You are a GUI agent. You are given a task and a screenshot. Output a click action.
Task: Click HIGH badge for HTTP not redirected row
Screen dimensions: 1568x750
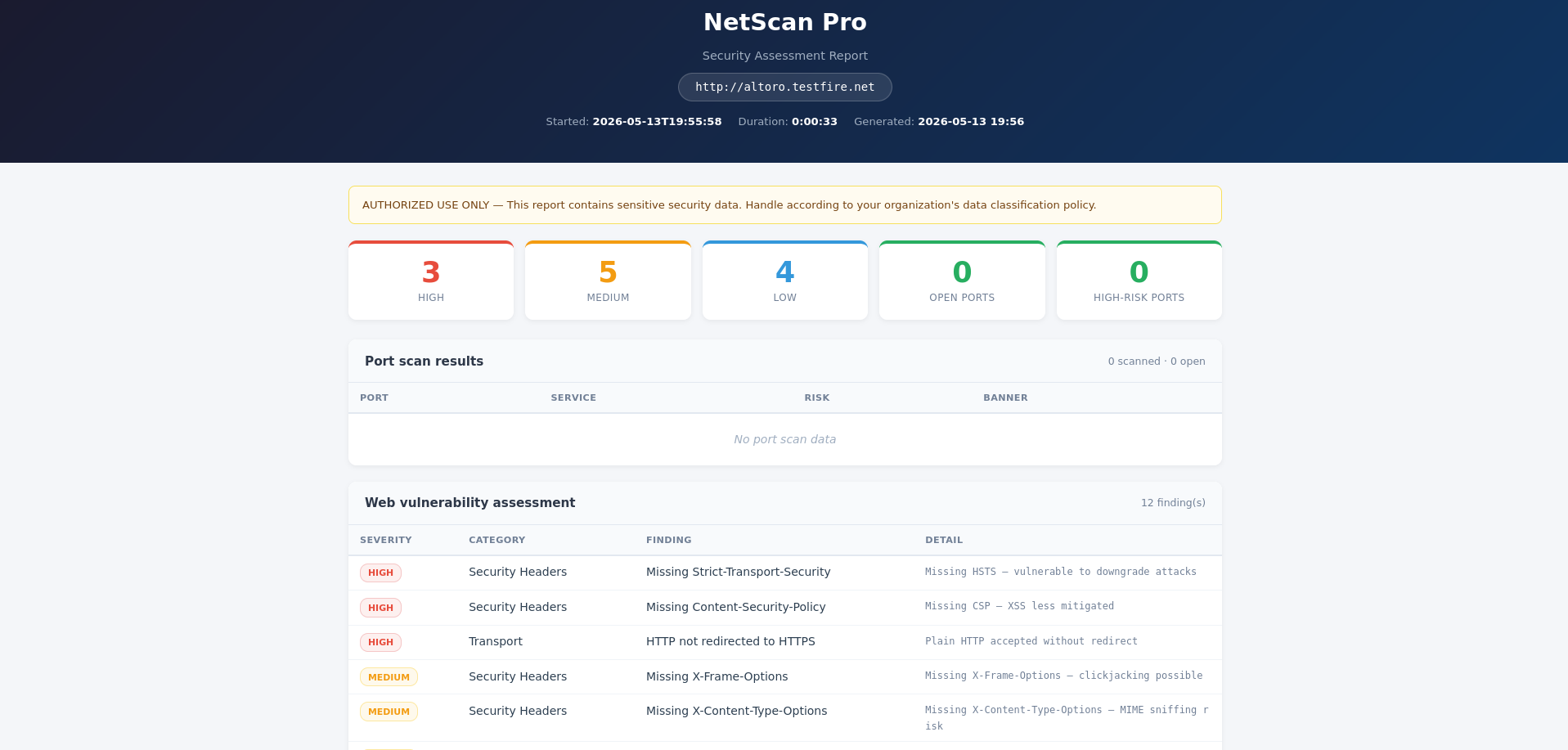click(380, 642)
